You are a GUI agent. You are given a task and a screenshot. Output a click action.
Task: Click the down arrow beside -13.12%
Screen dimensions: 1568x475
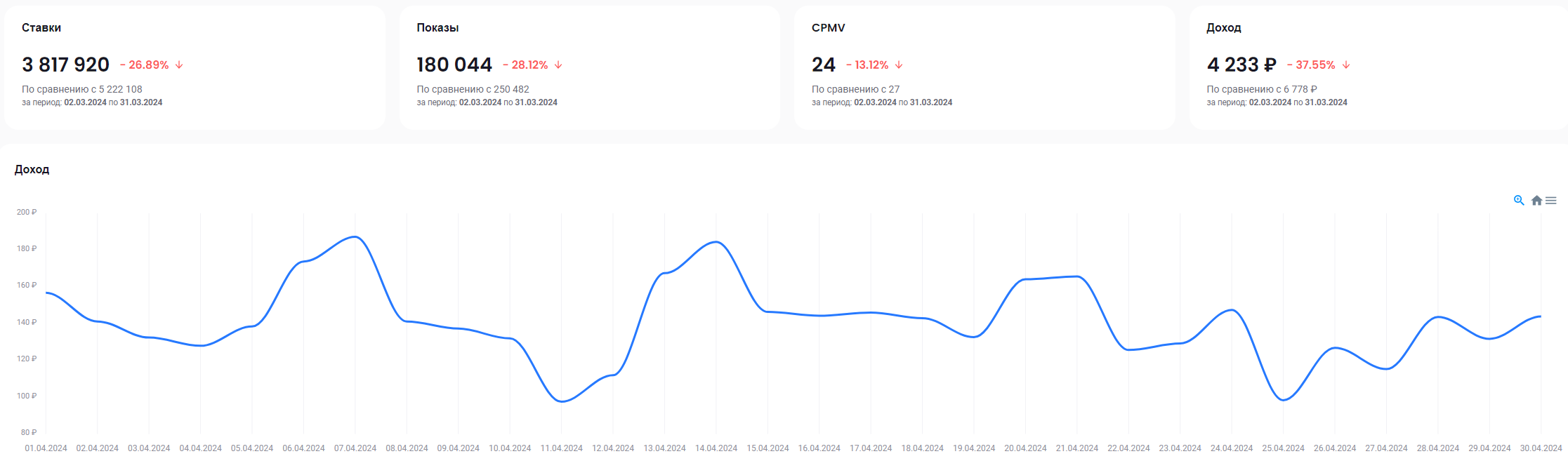899,65
